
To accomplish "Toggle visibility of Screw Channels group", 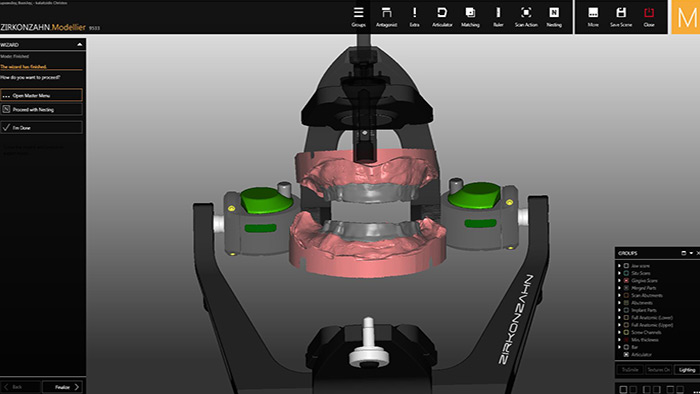I will click(x=626, y=332).
